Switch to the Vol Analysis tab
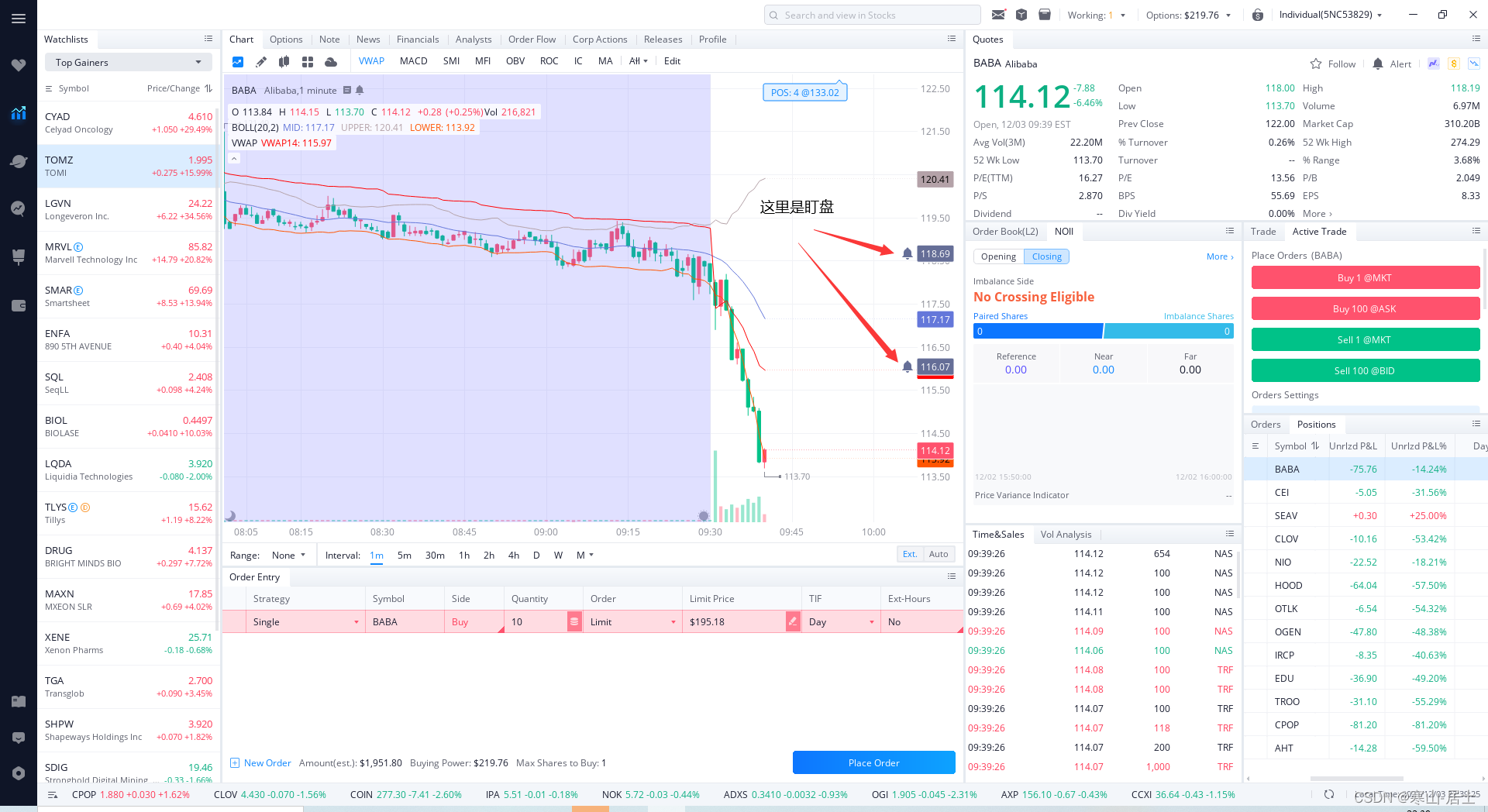The image size is (1488, 812). [x=1066, y=534]
